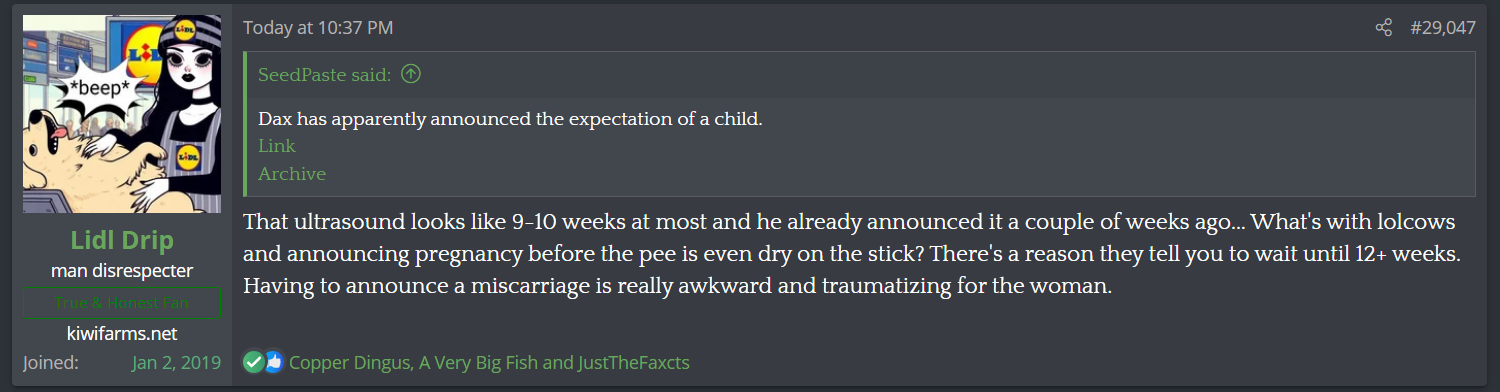Open the Archive link in the quote
This screenshot has width=1500, height=392.
pos(292,174)
